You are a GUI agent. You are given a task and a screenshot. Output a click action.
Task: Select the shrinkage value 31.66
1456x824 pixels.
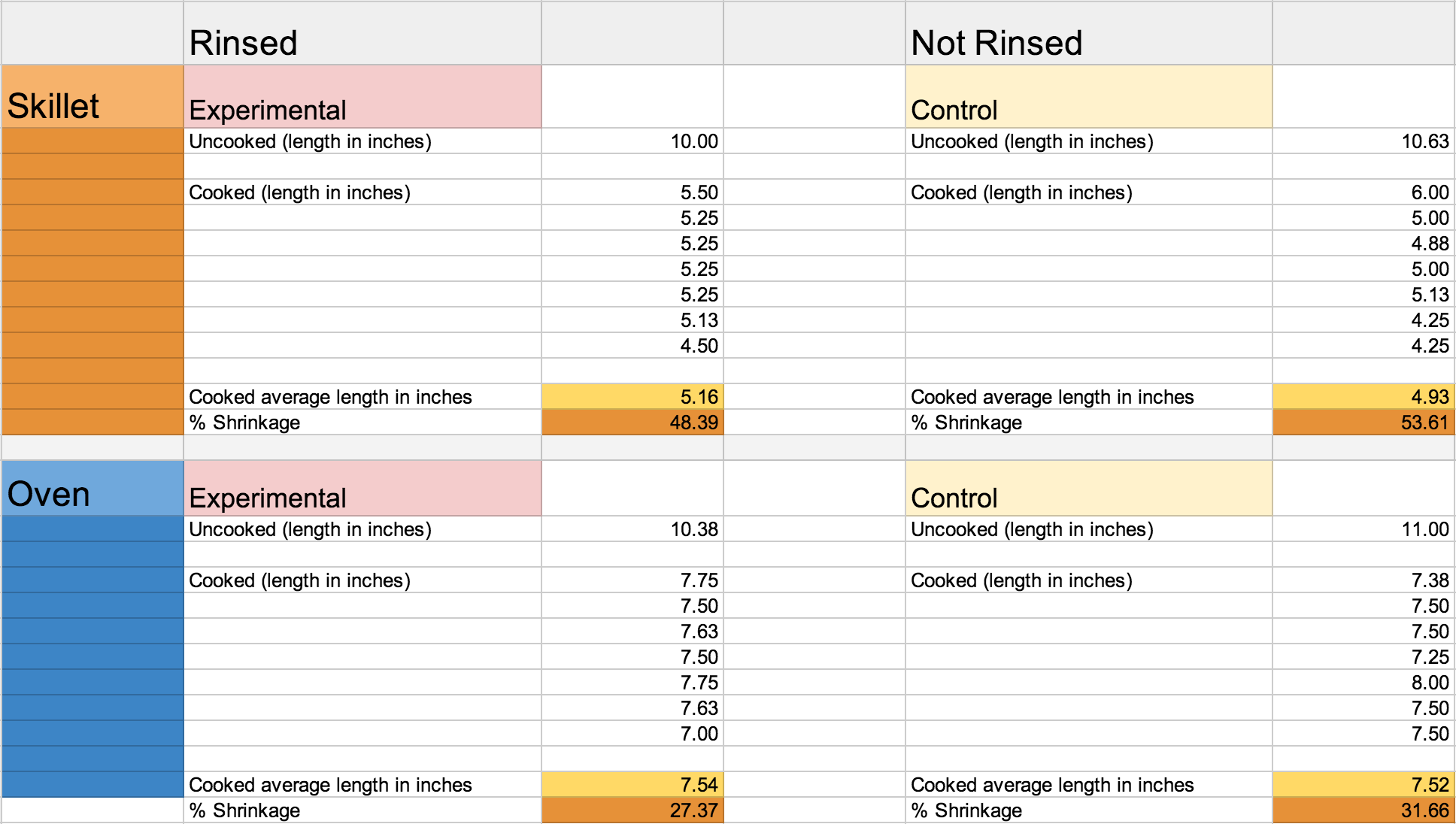1363,810
